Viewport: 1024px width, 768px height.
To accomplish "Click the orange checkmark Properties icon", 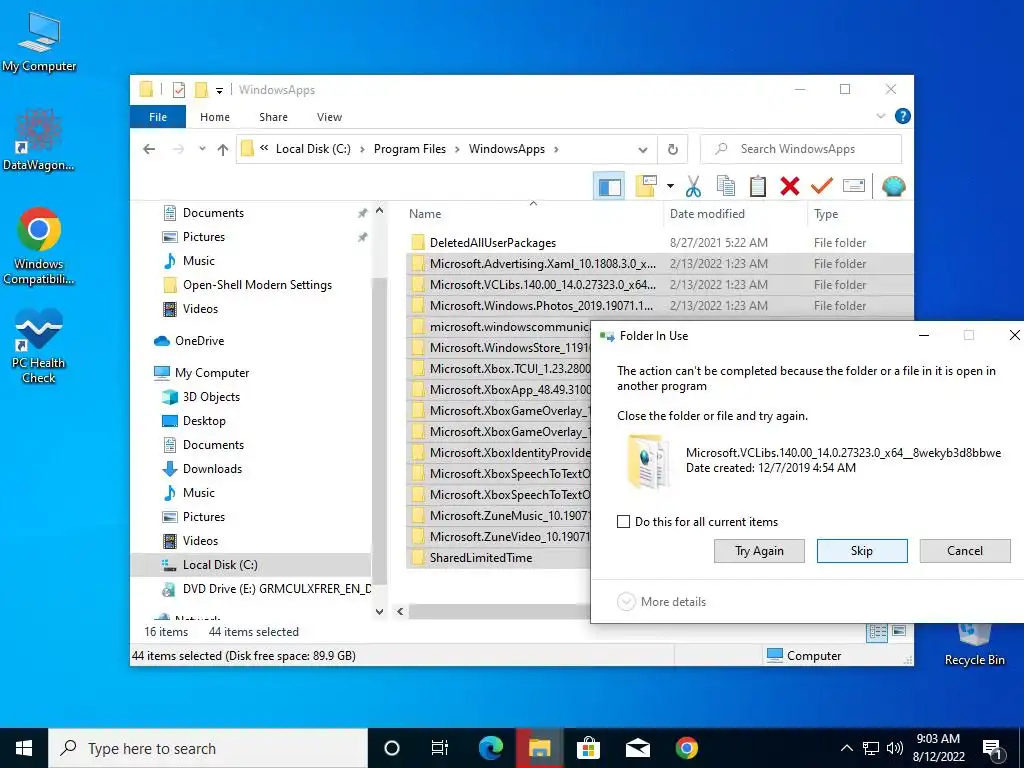I will (x=822, y=187).
